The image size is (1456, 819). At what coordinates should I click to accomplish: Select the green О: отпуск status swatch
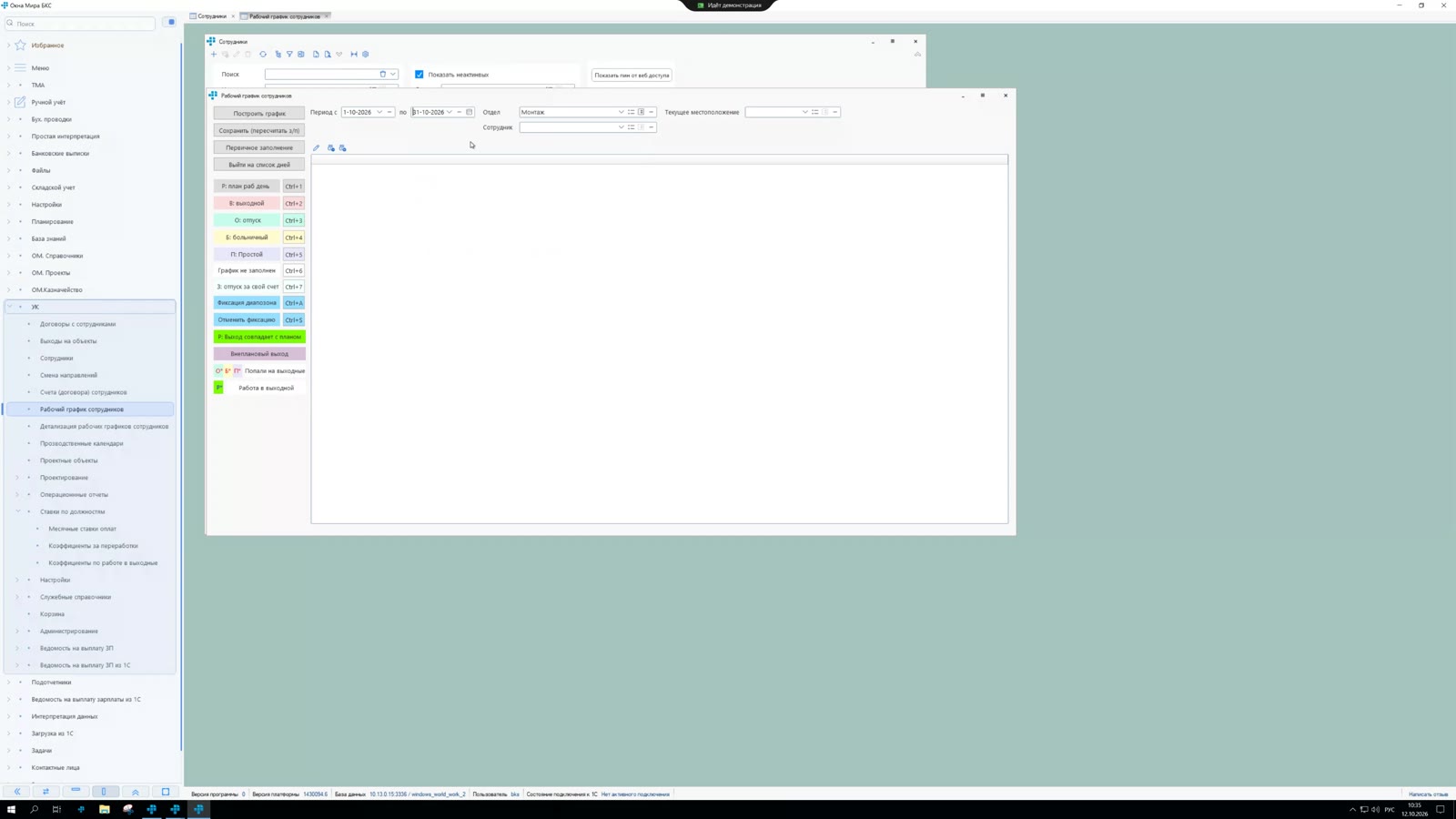(247, 220)
